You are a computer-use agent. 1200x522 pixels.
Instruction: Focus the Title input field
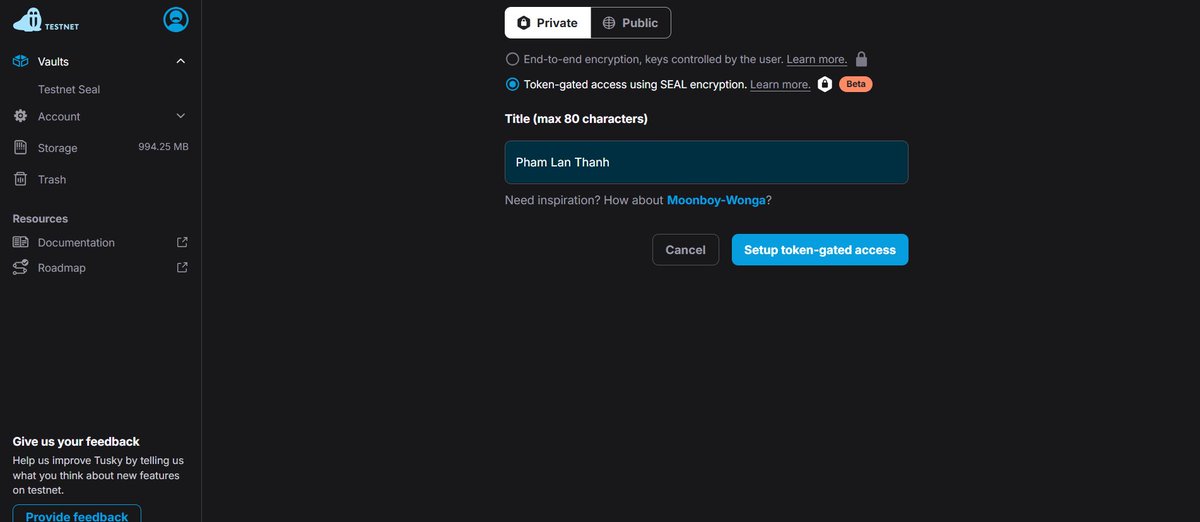click(x=706, y=162)
